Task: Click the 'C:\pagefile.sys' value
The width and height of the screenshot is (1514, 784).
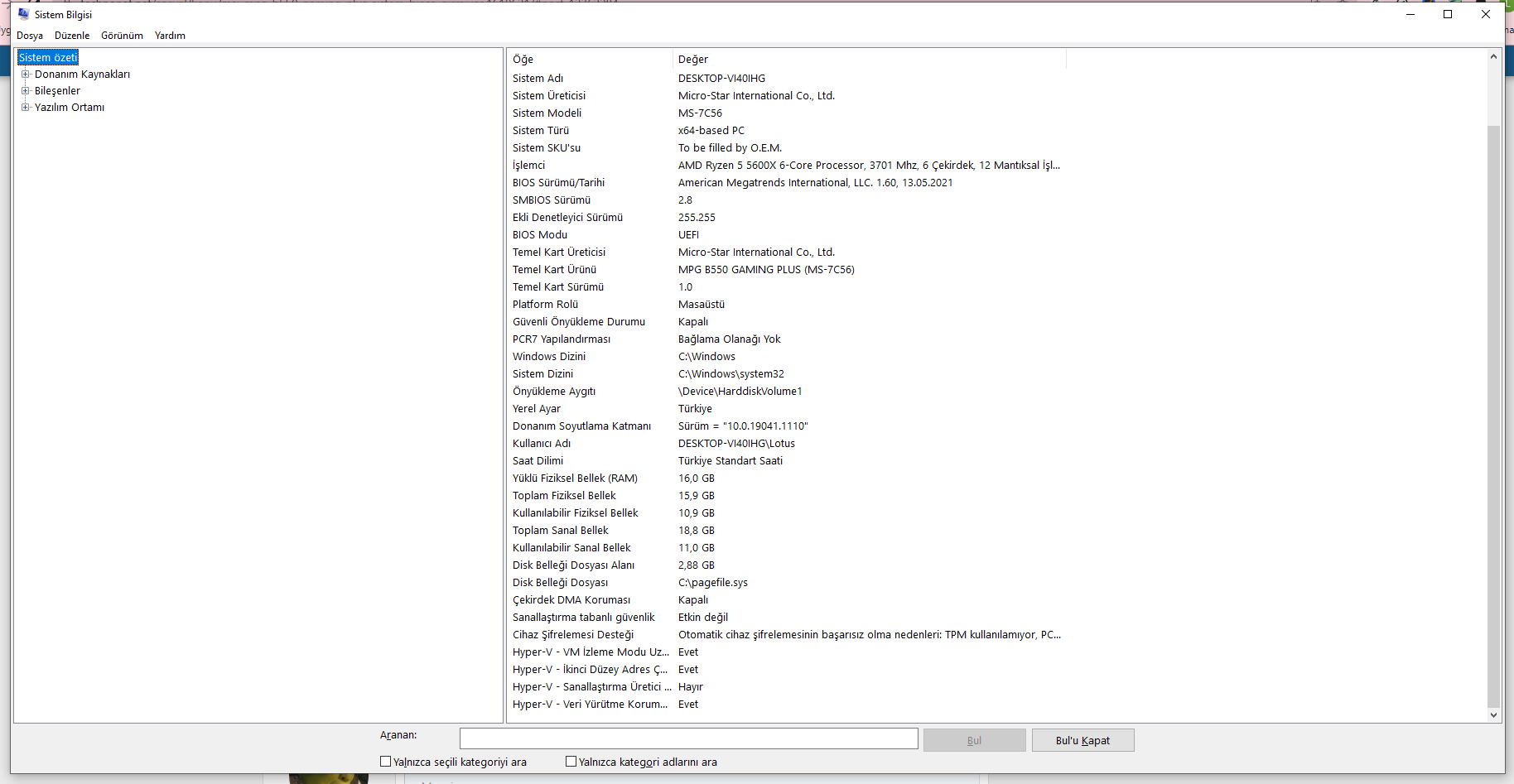Action: (713, 583)
